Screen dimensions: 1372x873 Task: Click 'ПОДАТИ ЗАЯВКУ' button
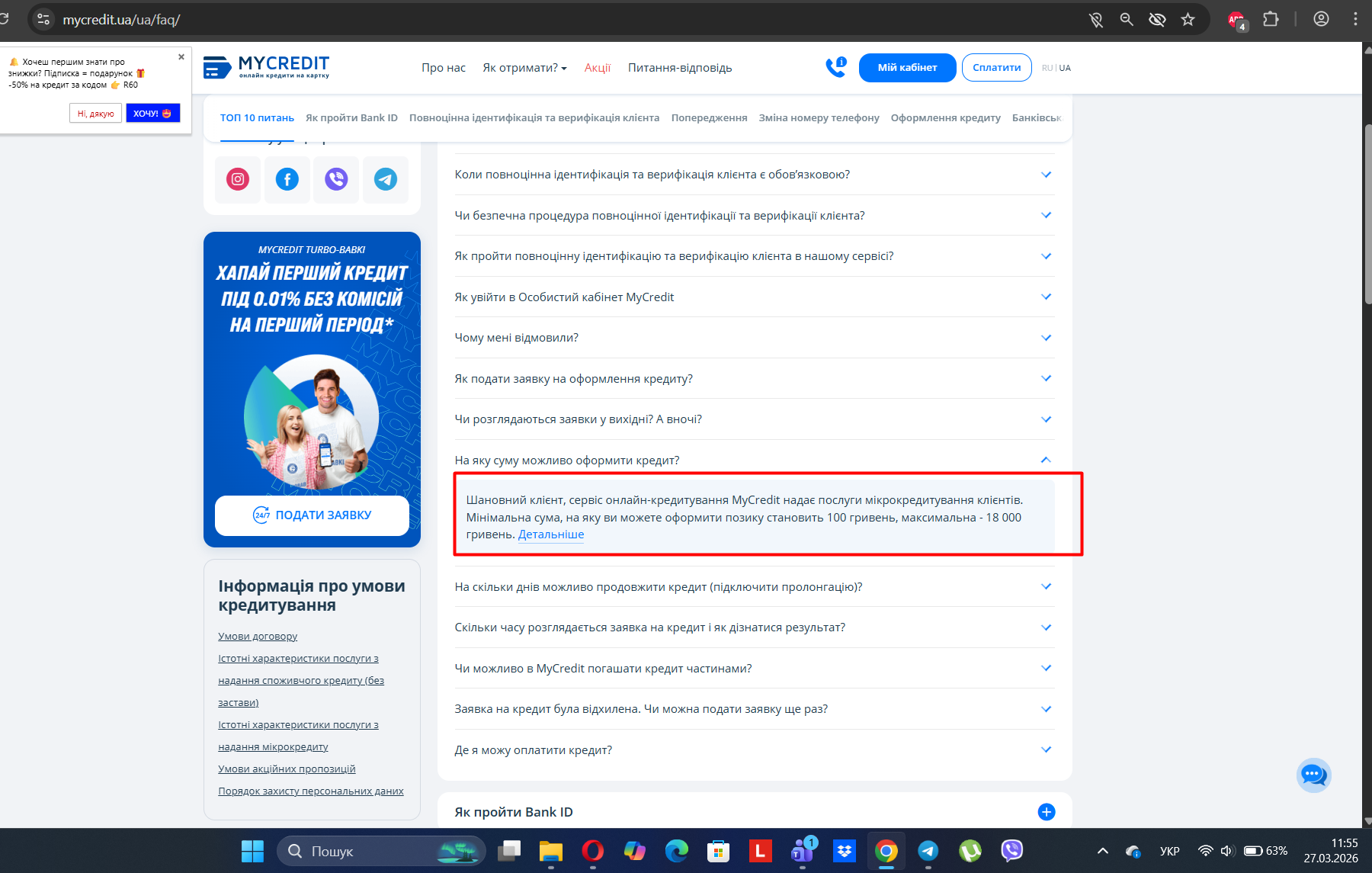pyautogui.click(x=312, y=515)
